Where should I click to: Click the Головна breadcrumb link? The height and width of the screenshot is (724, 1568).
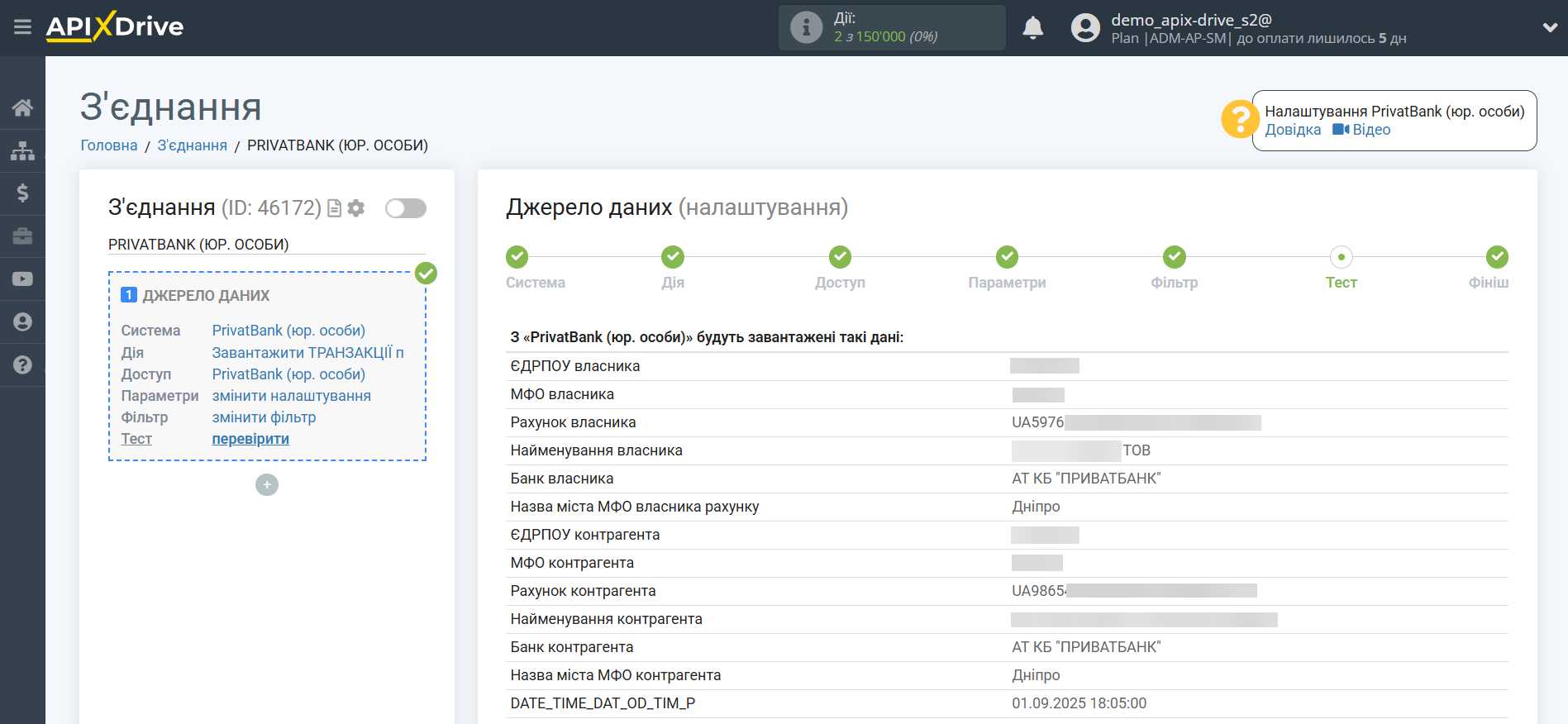(x=108, y=145)
